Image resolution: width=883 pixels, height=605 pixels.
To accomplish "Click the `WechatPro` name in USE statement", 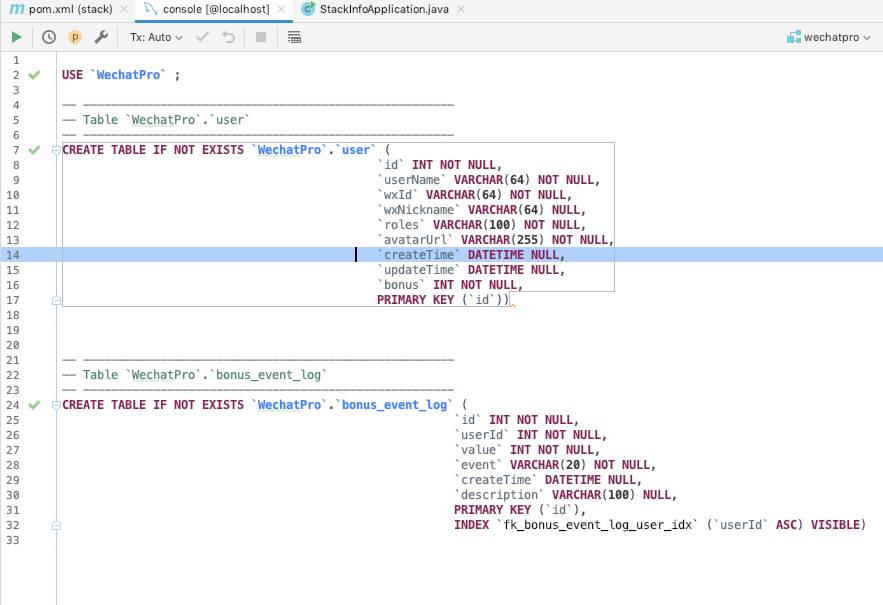I will 128,75.
